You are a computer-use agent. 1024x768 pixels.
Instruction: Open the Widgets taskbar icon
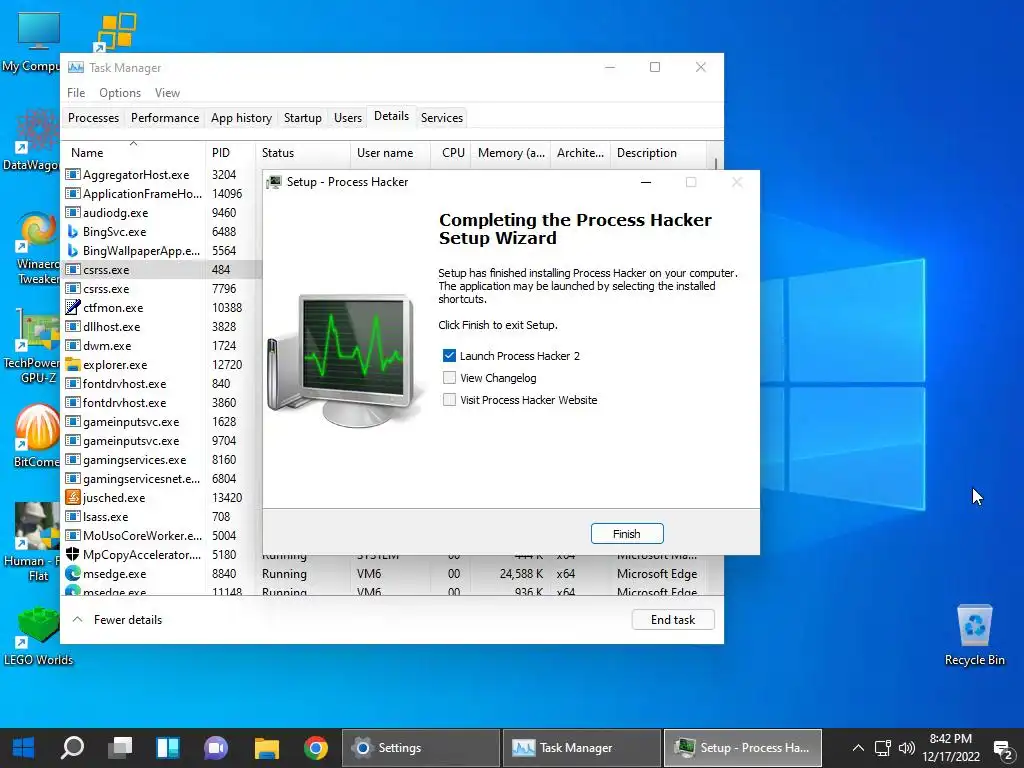(168, 748)
